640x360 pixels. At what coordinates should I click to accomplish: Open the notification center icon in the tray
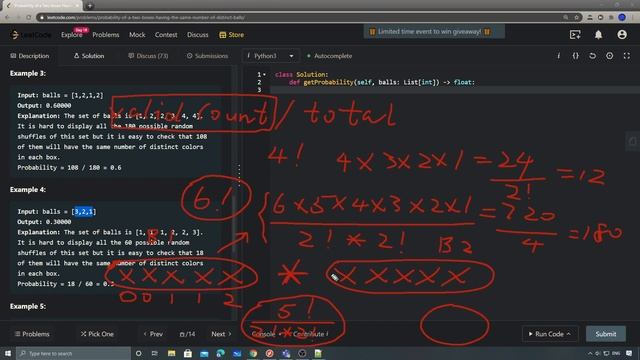pyautogui.click(x=629, y=353)
